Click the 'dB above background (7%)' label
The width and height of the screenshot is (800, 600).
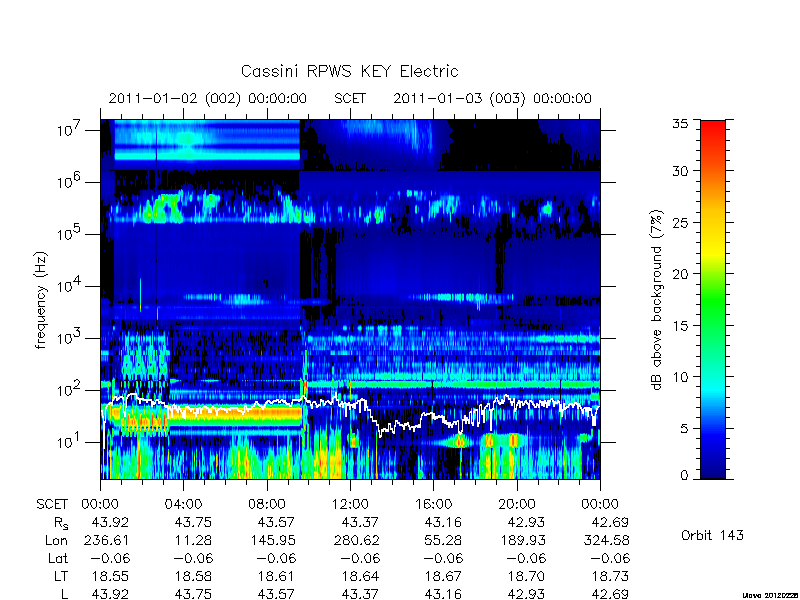(657, 300)
